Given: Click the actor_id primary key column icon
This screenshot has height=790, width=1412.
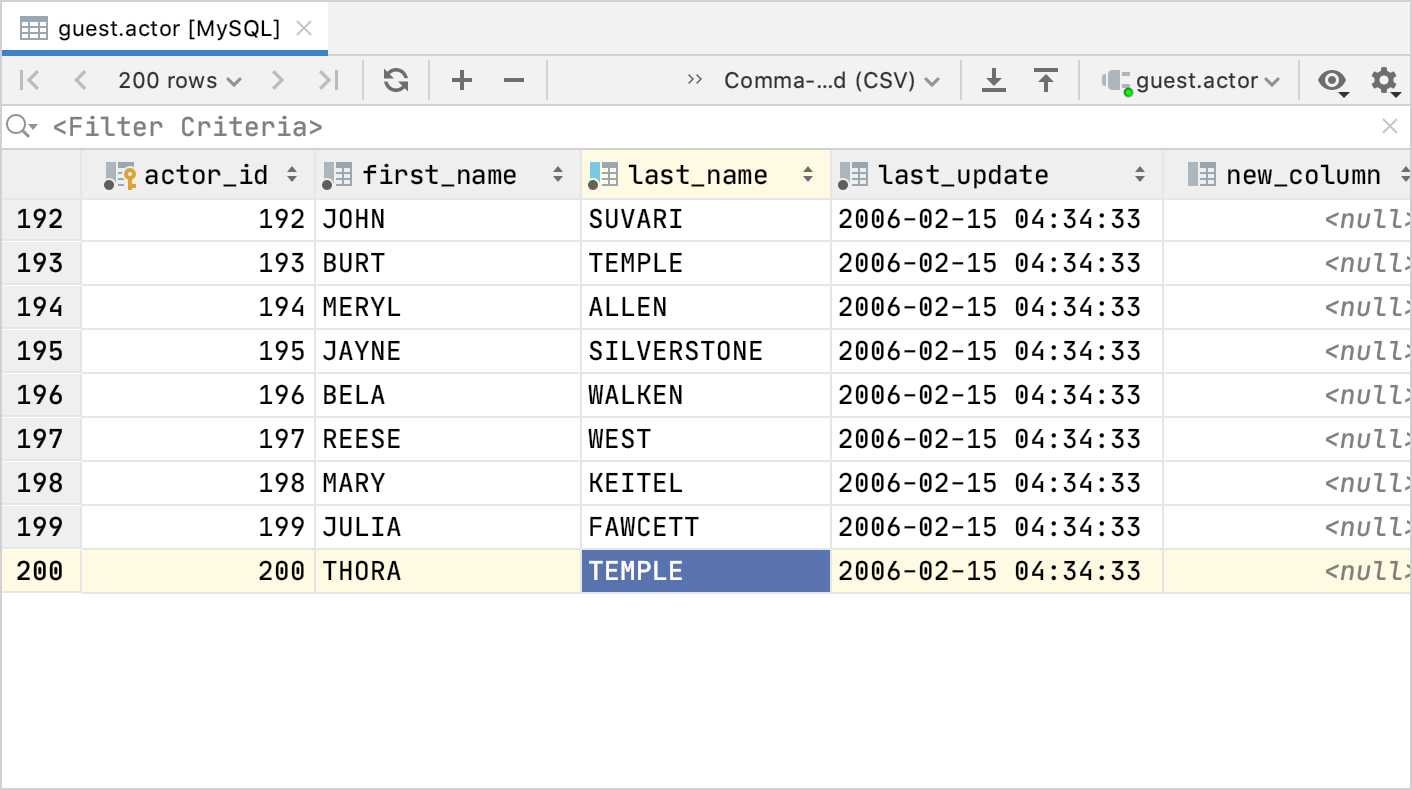Looking at the screenshot, I should pos(120,176).
